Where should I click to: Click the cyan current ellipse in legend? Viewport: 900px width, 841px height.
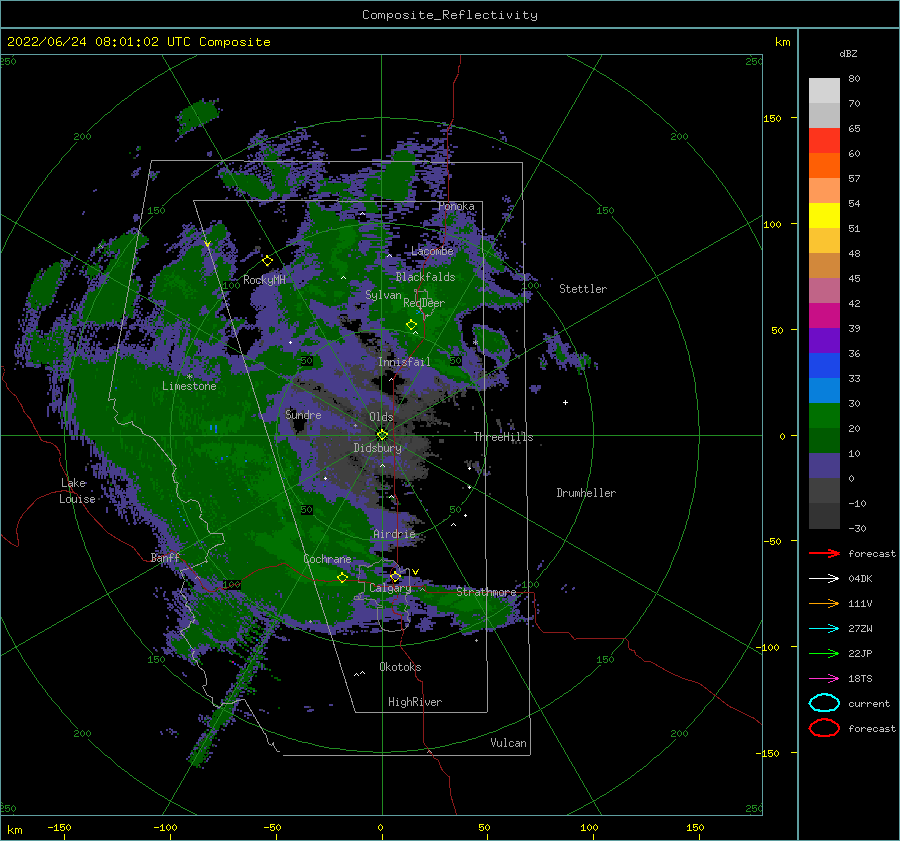[x=824, y=703]
